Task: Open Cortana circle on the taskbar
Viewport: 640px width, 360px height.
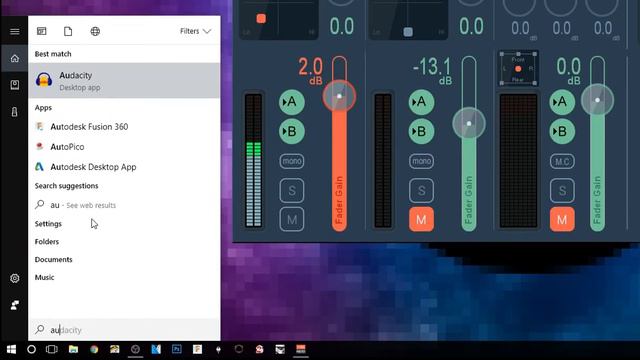Action: pos(31,349)
